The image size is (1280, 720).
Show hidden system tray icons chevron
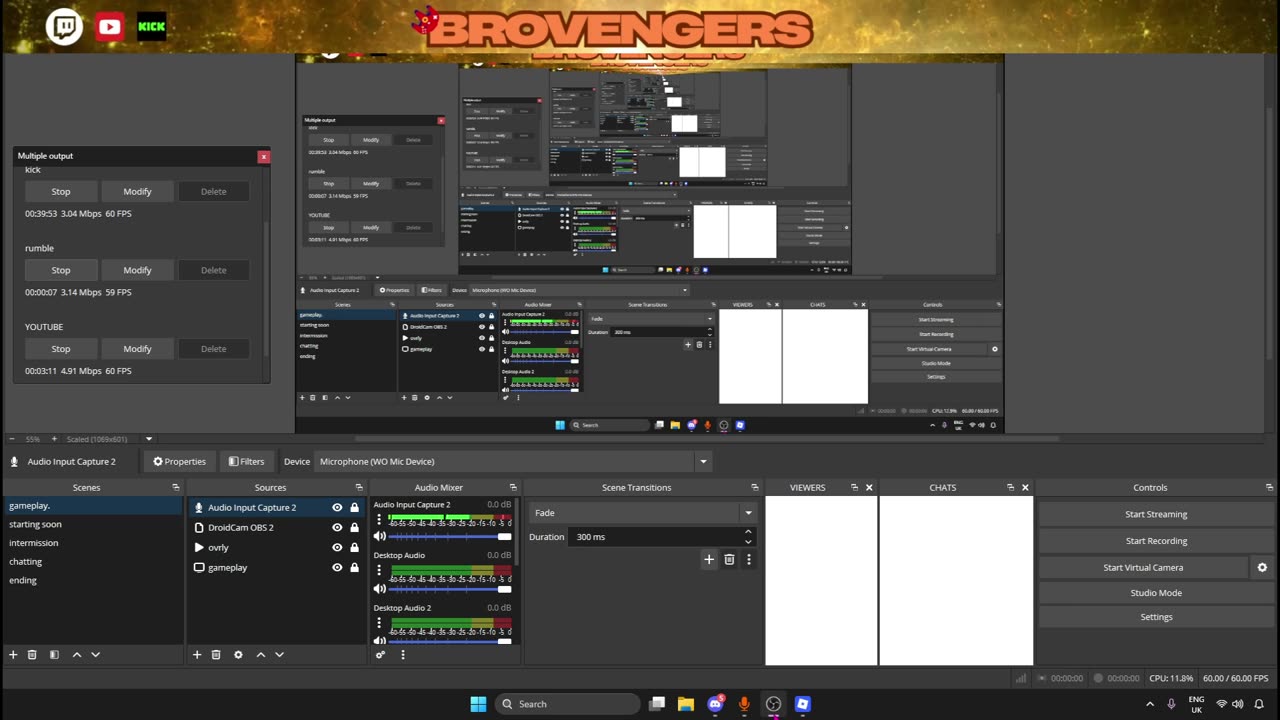point(1150,704)
